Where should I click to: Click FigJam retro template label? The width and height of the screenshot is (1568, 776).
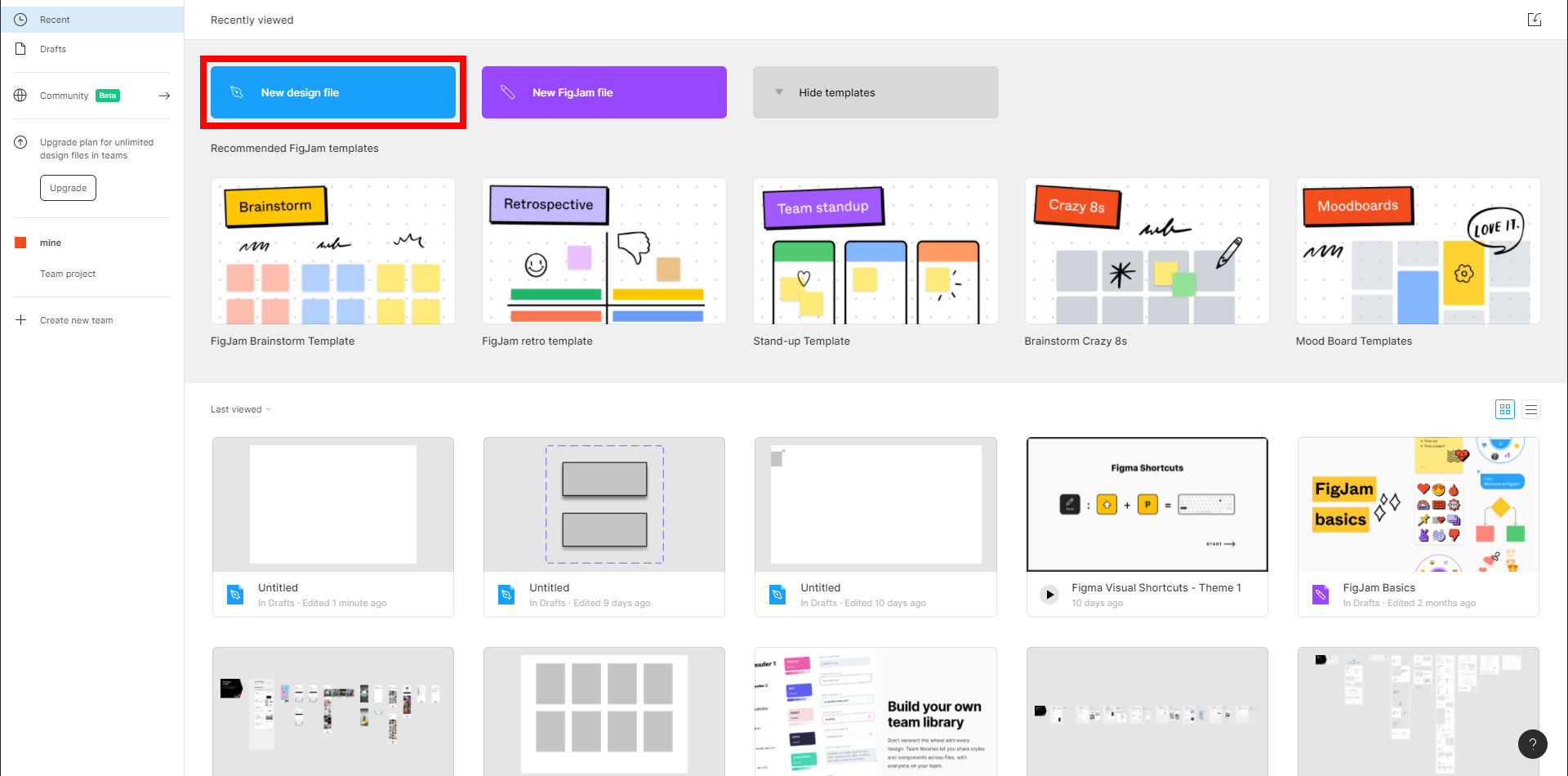pos(537,341)
